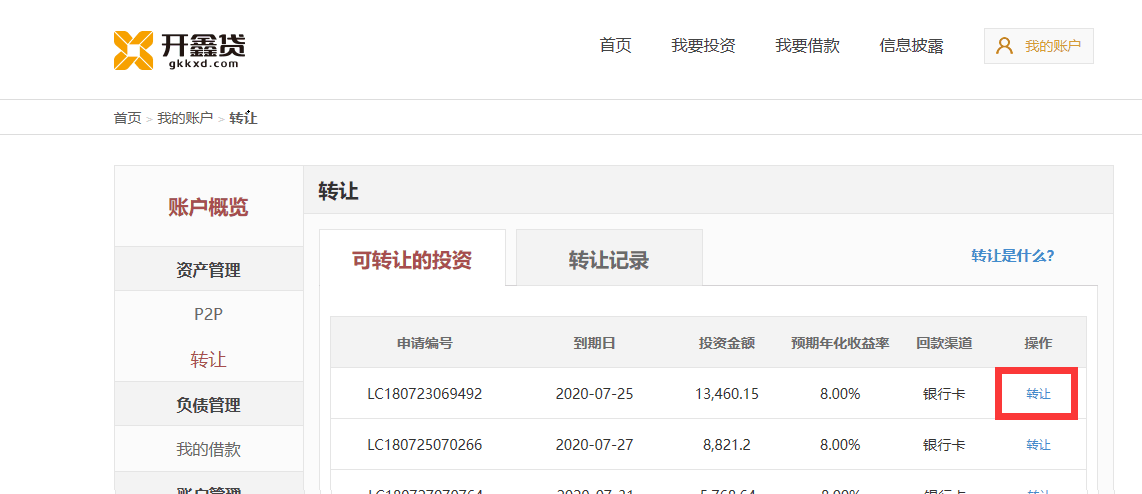
Task: Expand the 资产管理 sidebar section
Action: [x=208, y=270]
